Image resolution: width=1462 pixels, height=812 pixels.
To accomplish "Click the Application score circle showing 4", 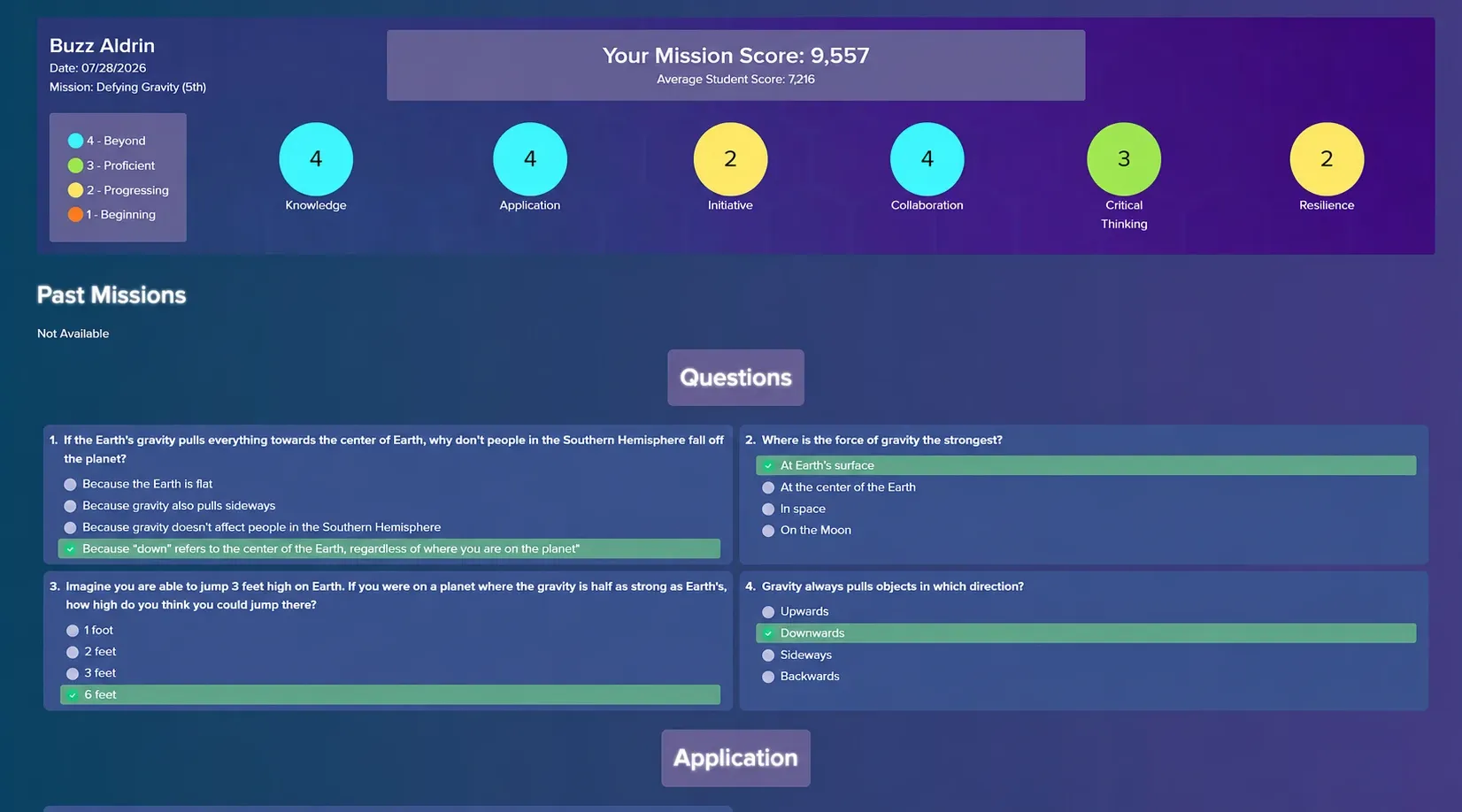I will click(x=530, y=159).
